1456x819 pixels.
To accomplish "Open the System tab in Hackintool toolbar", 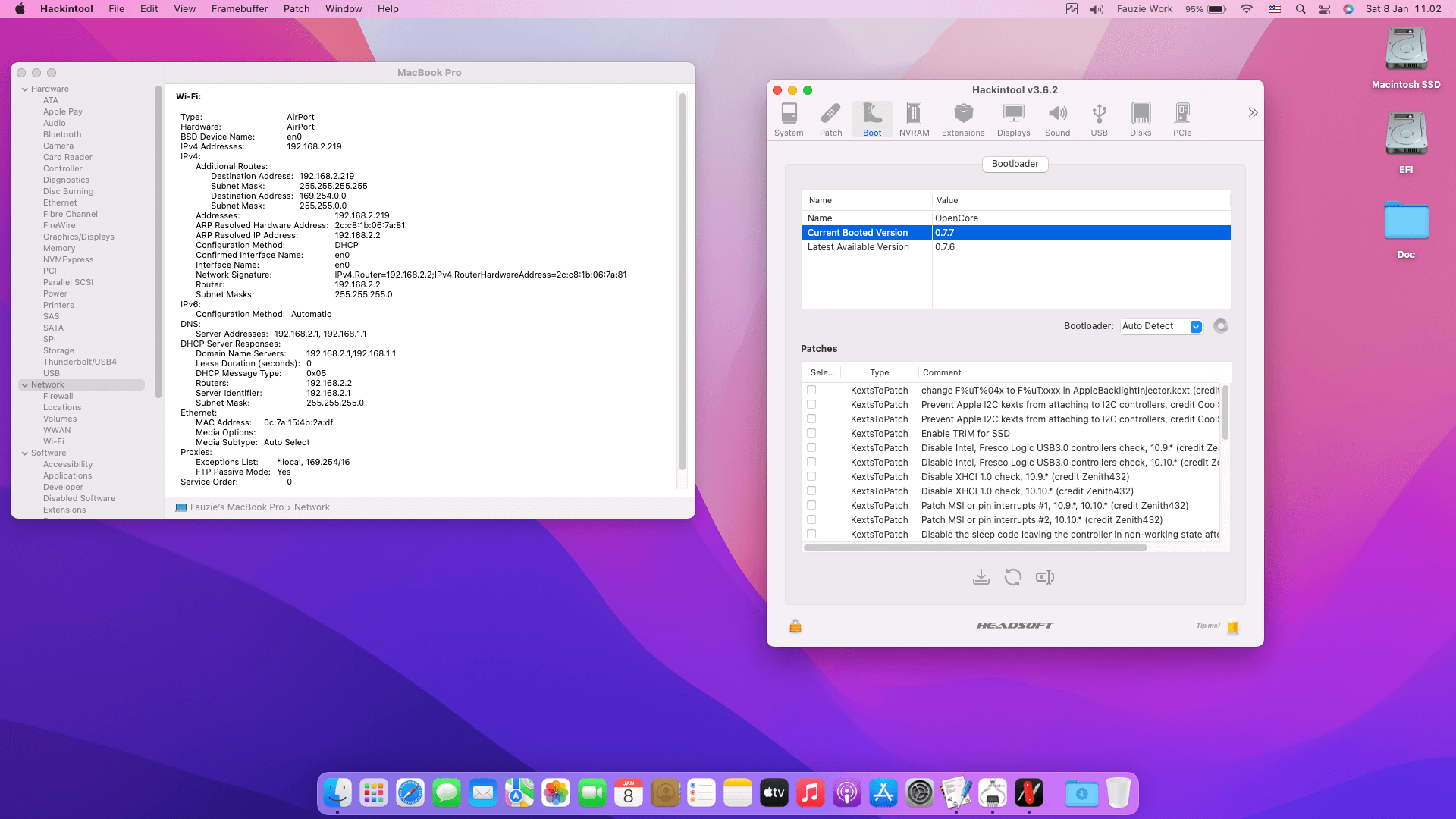I will (x=789, y=120).
